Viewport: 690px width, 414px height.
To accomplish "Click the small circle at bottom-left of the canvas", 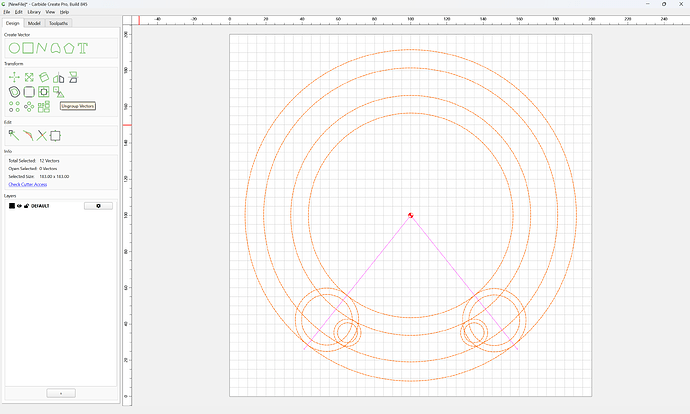I will pos(347,332).
